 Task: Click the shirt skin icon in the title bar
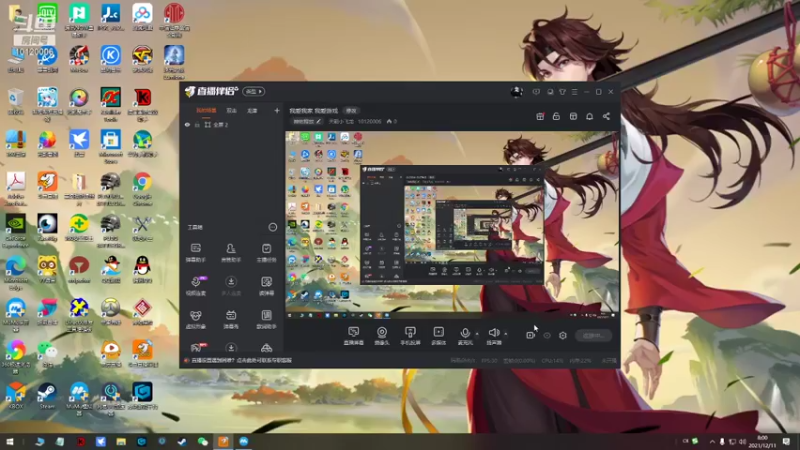[562, 92]
